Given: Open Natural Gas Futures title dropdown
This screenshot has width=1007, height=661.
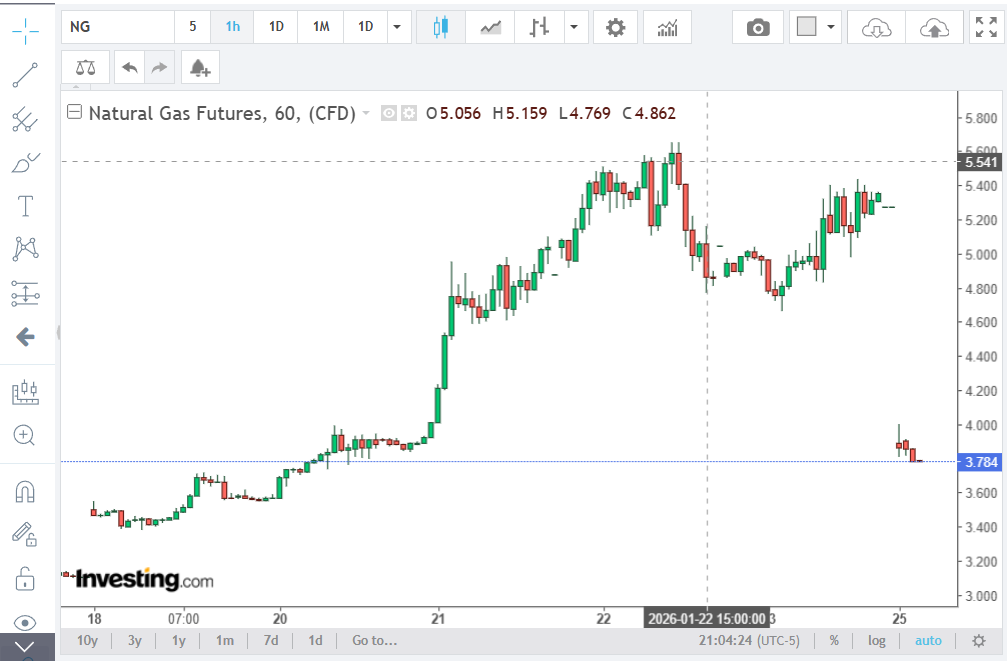Looking at the screenshot, I should pos(366,113).
